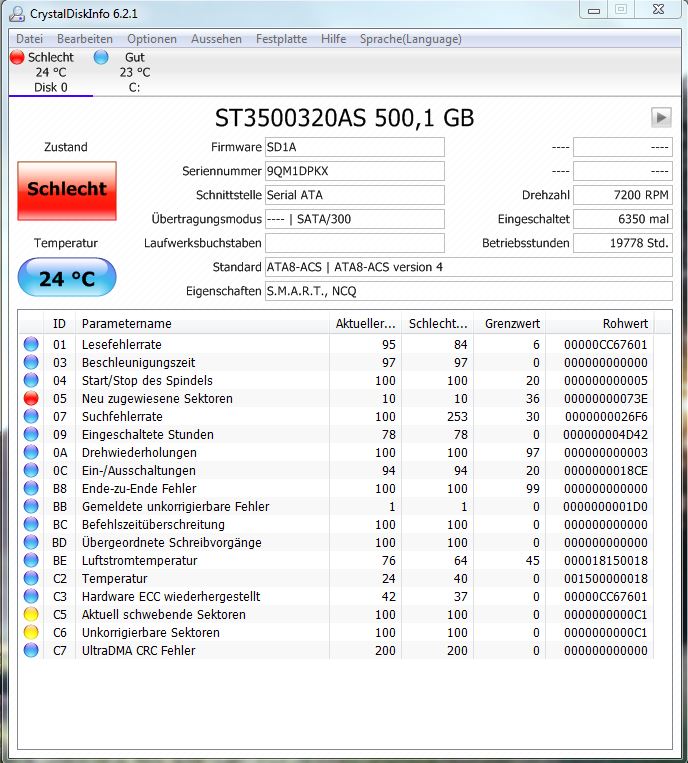Click blue status dot for UltraDMA CRC Fehler
688x763 pixels.
31,650
